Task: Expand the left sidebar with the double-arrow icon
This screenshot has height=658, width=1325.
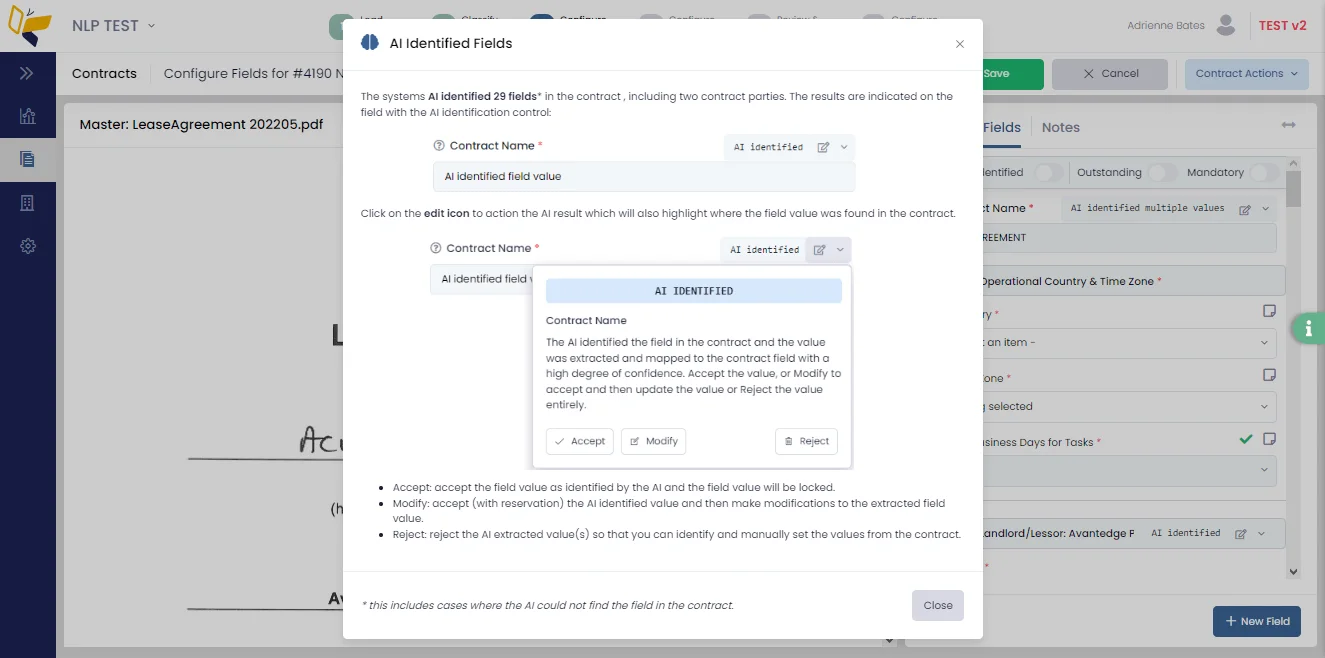Action: (x=27, y=73)
